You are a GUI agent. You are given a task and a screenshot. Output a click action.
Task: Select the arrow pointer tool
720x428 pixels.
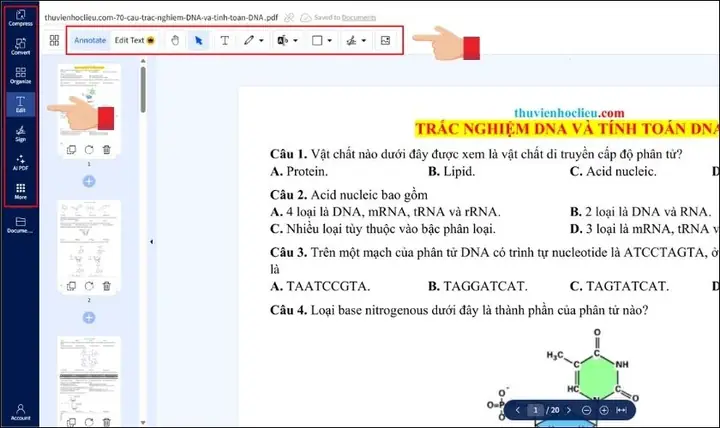pyautogui.click(x=198, y=40)
